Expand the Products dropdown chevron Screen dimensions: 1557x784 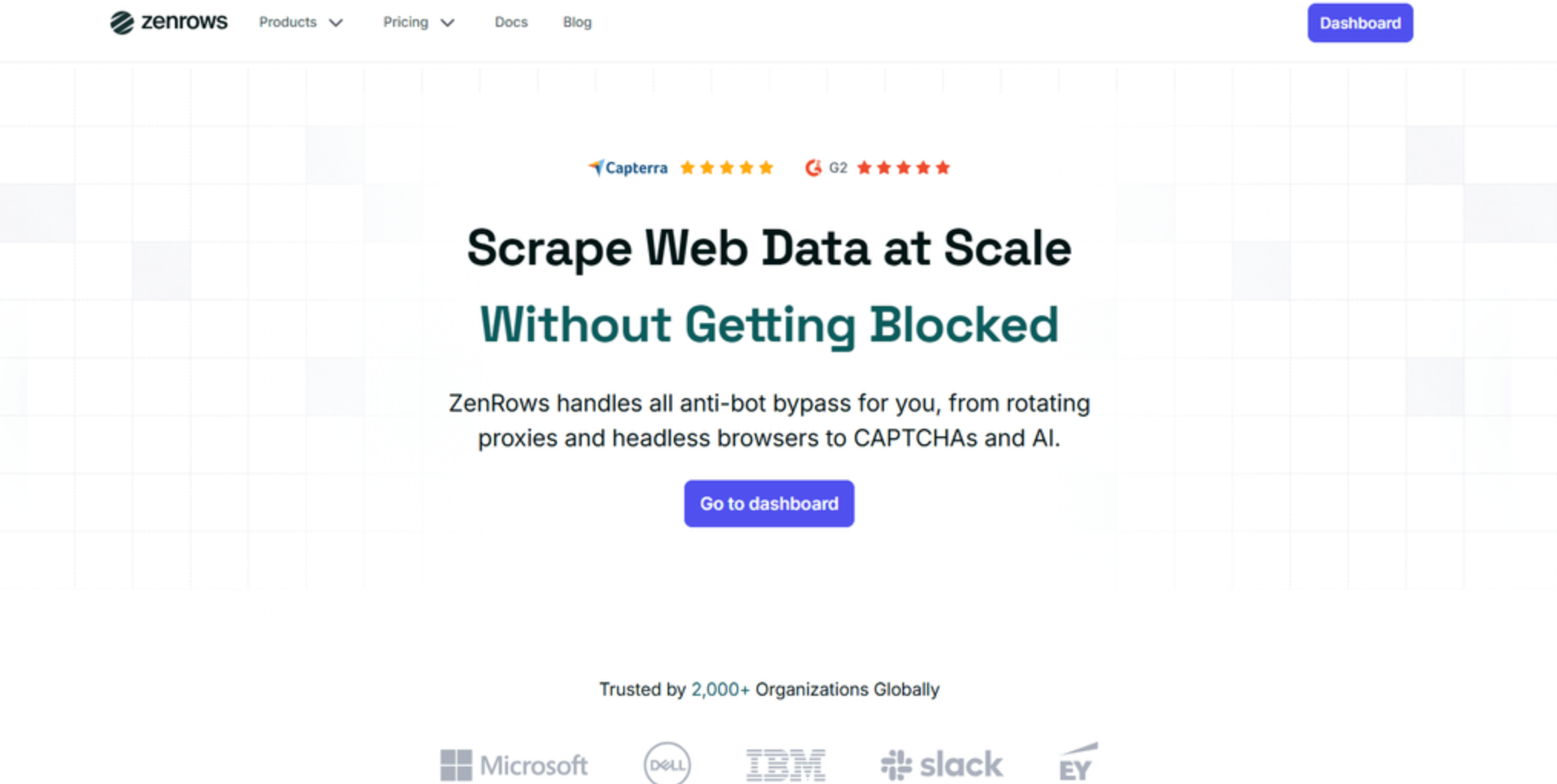[x=336, y=23]
